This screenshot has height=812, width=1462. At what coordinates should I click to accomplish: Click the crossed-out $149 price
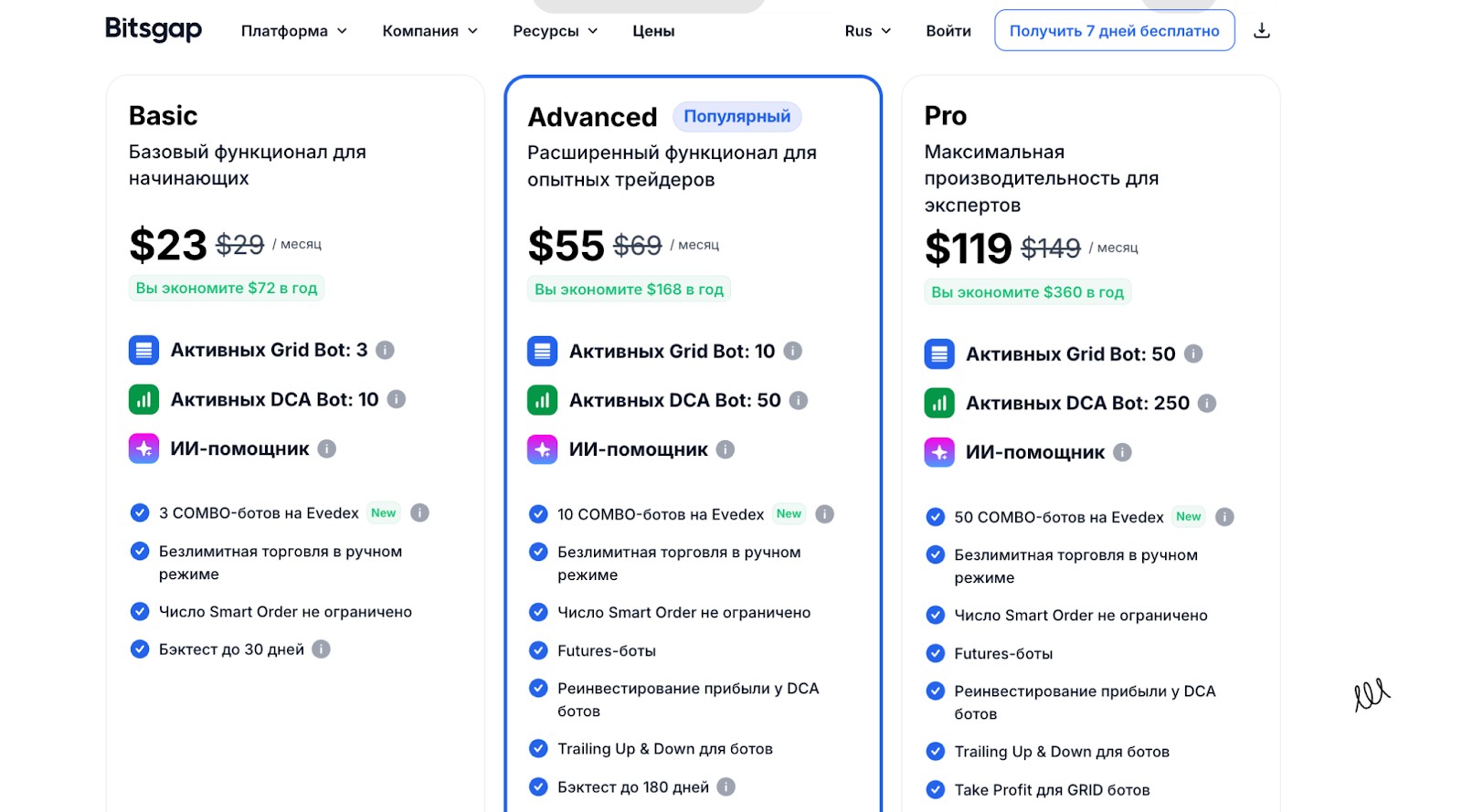pyautogui.click(x=1051, y=248)
